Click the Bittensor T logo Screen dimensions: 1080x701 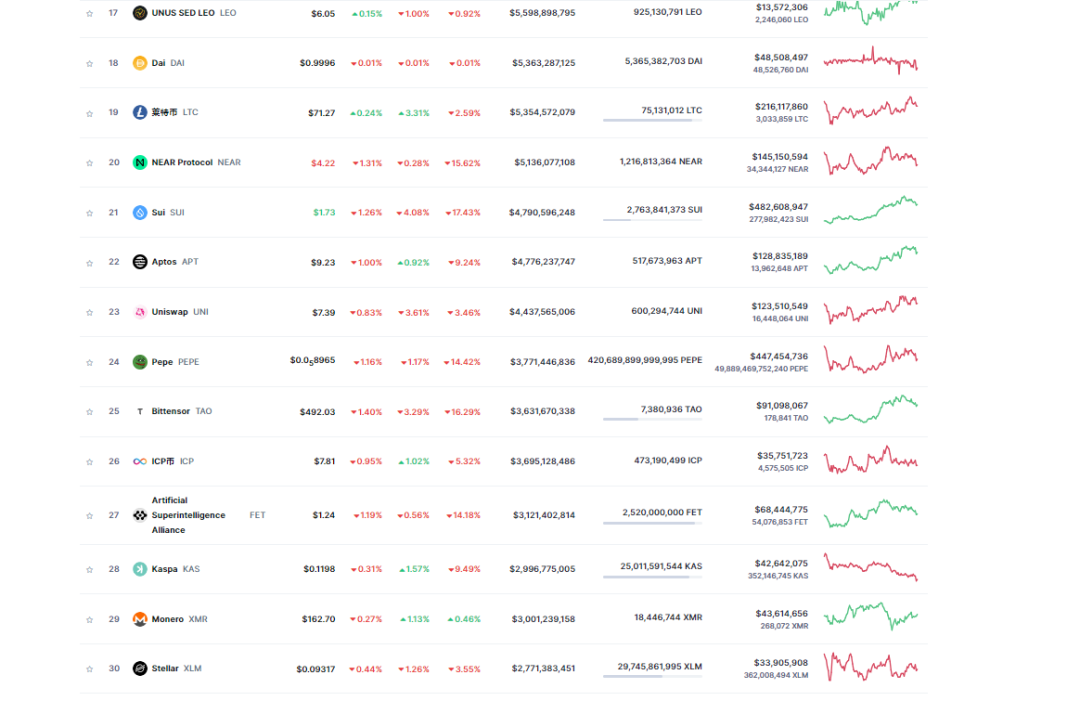140,411
